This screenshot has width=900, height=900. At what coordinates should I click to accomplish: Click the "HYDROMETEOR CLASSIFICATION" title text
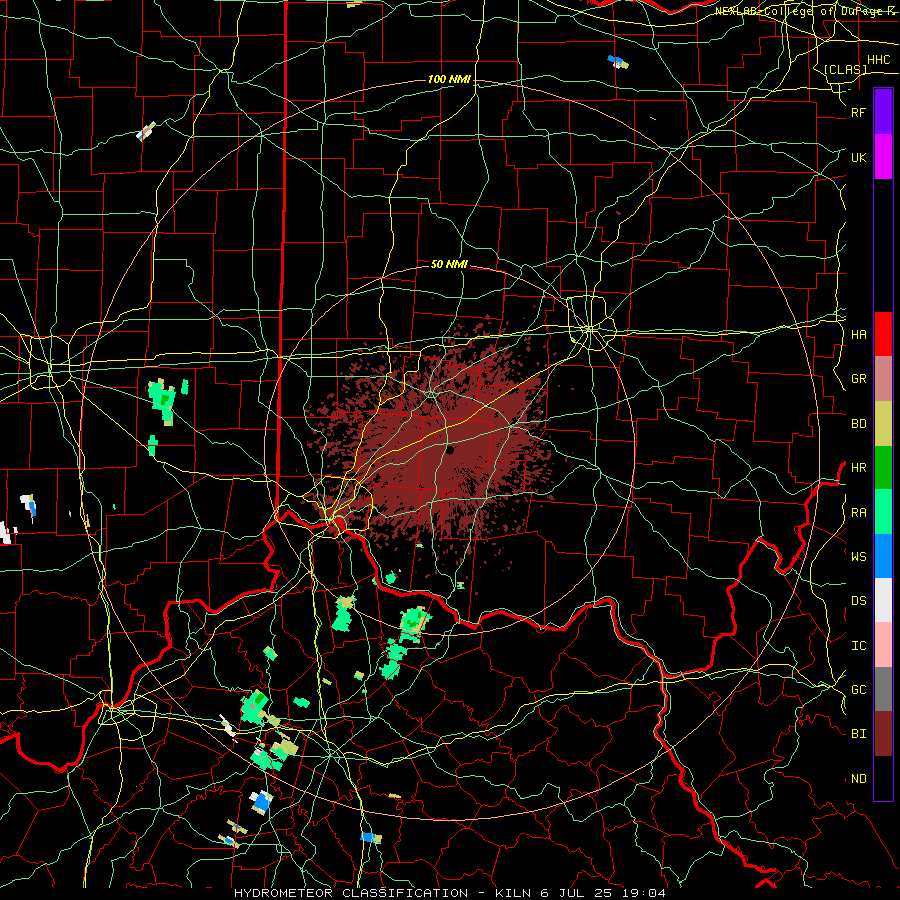[351, 893]
